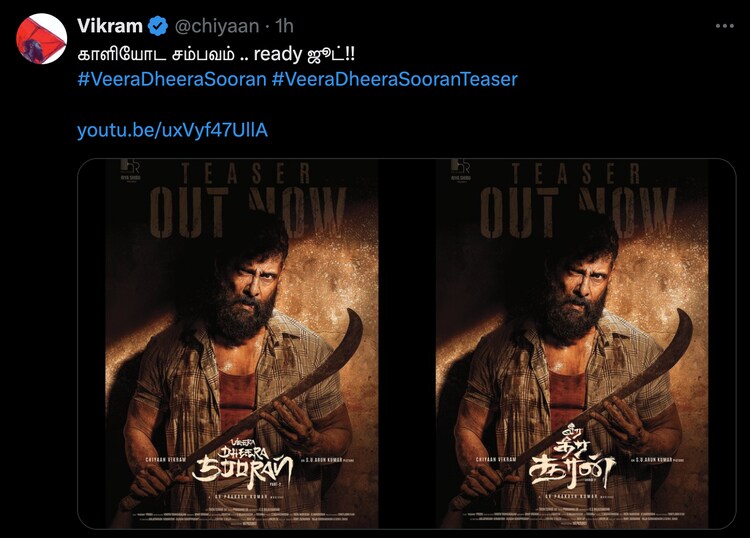
Task: Click the Tamil script title logo on right poster
Action: point(572,461)
